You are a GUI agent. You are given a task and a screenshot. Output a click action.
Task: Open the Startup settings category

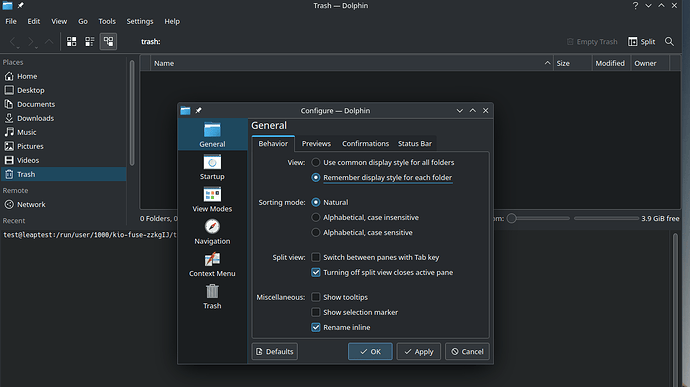212,167
